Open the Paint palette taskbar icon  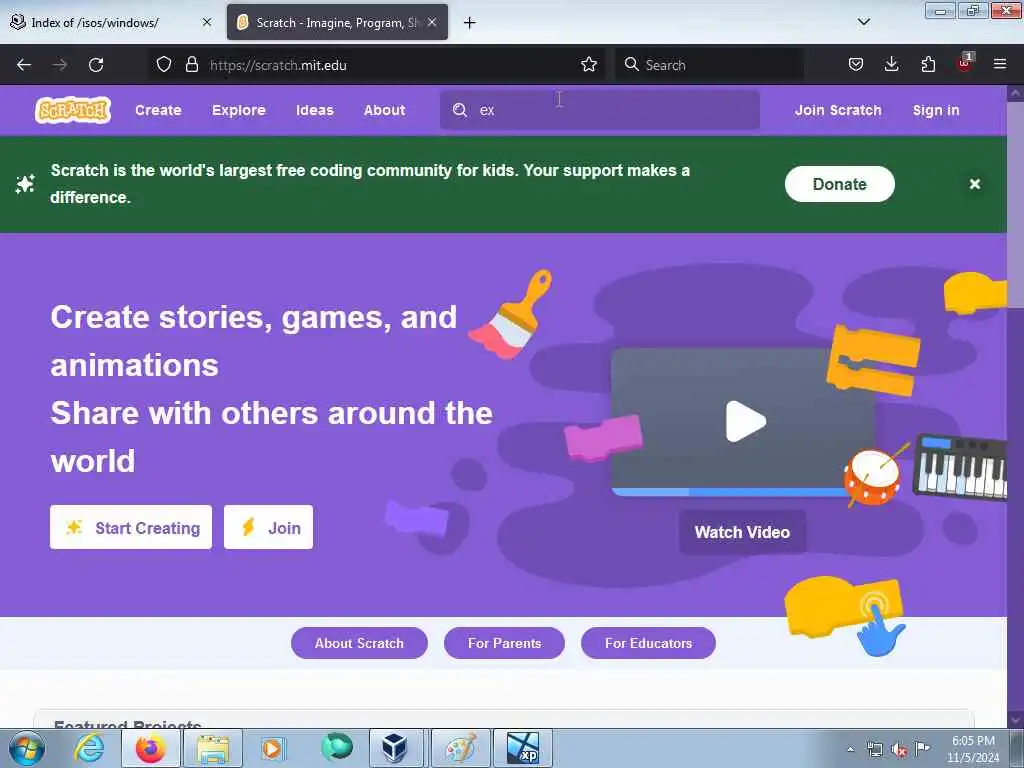[x=460, y=749]
